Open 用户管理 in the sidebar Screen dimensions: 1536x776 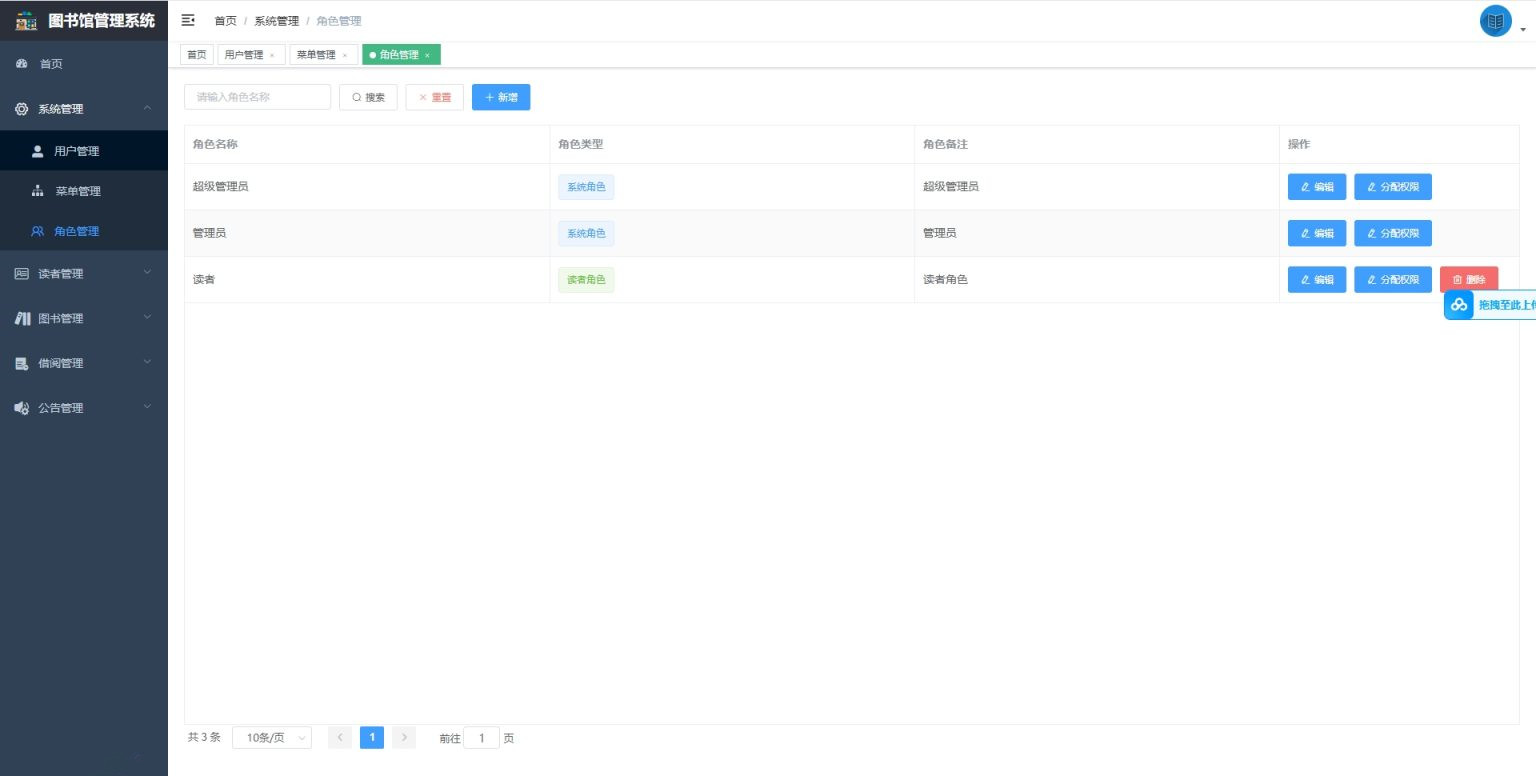pyautogui.click(x=76, y=151)
